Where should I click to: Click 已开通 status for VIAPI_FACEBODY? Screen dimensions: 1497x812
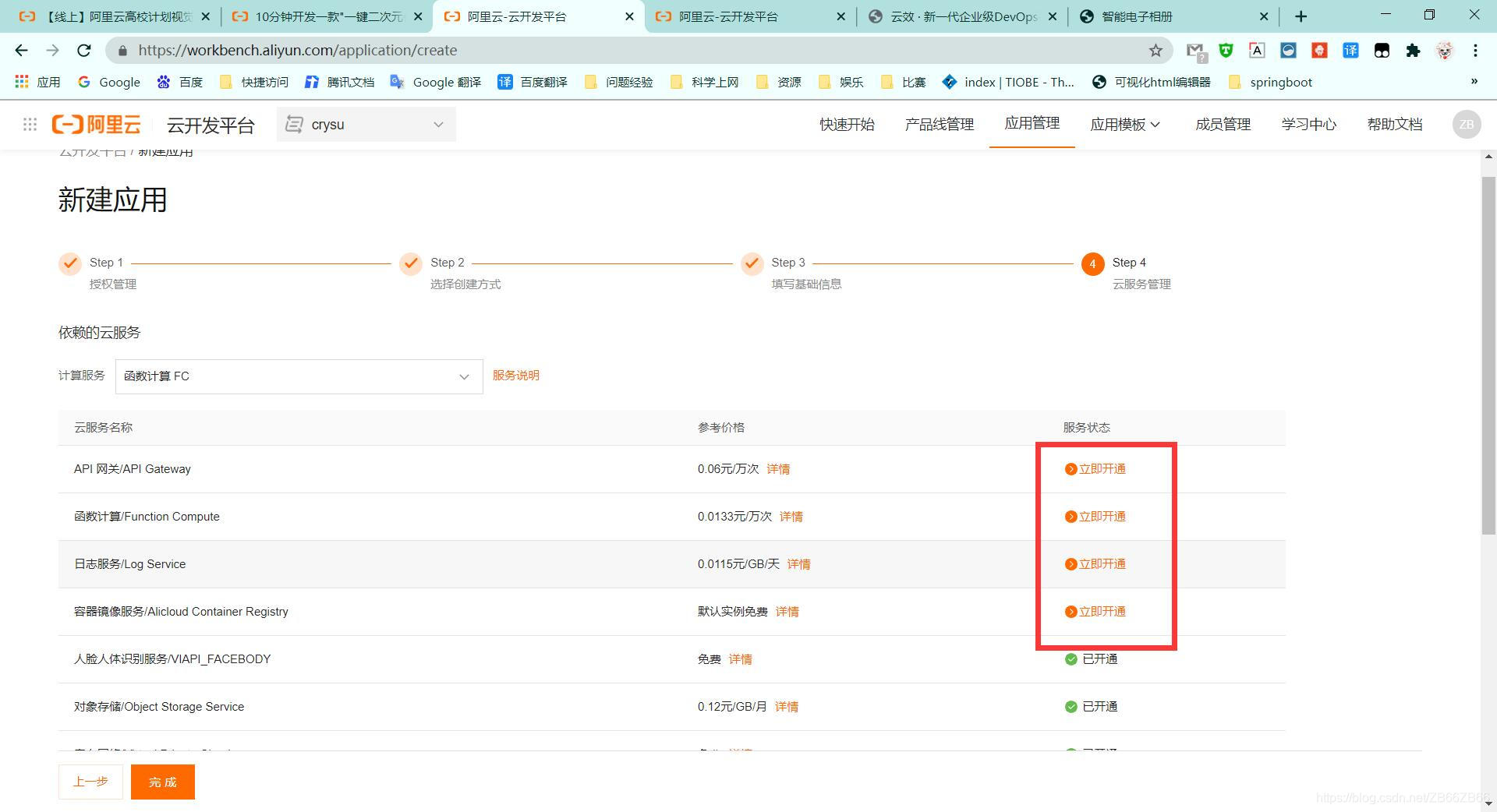[x=1092, y=659]
